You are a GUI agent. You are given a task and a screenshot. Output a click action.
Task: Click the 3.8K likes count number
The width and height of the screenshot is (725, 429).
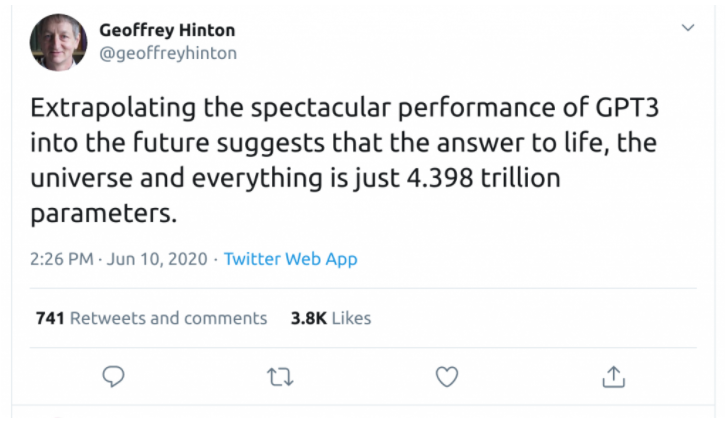coord(307,318)
